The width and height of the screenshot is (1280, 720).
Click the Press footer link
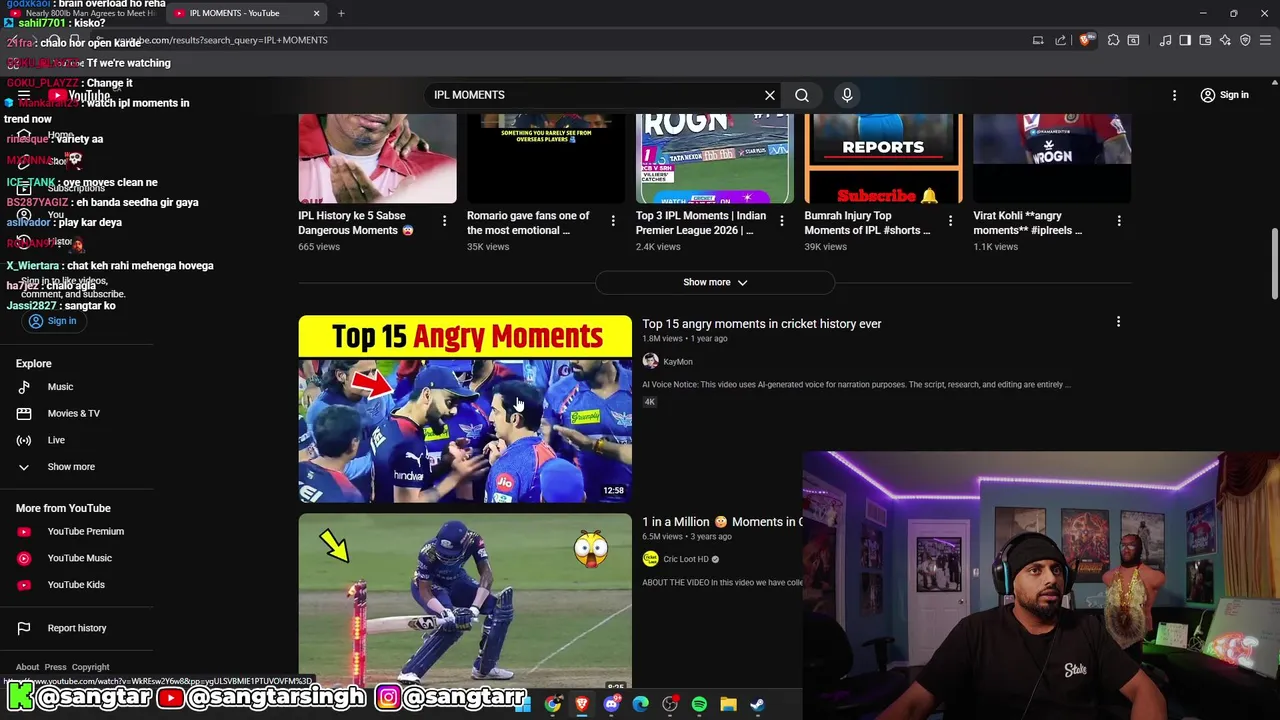56,667
